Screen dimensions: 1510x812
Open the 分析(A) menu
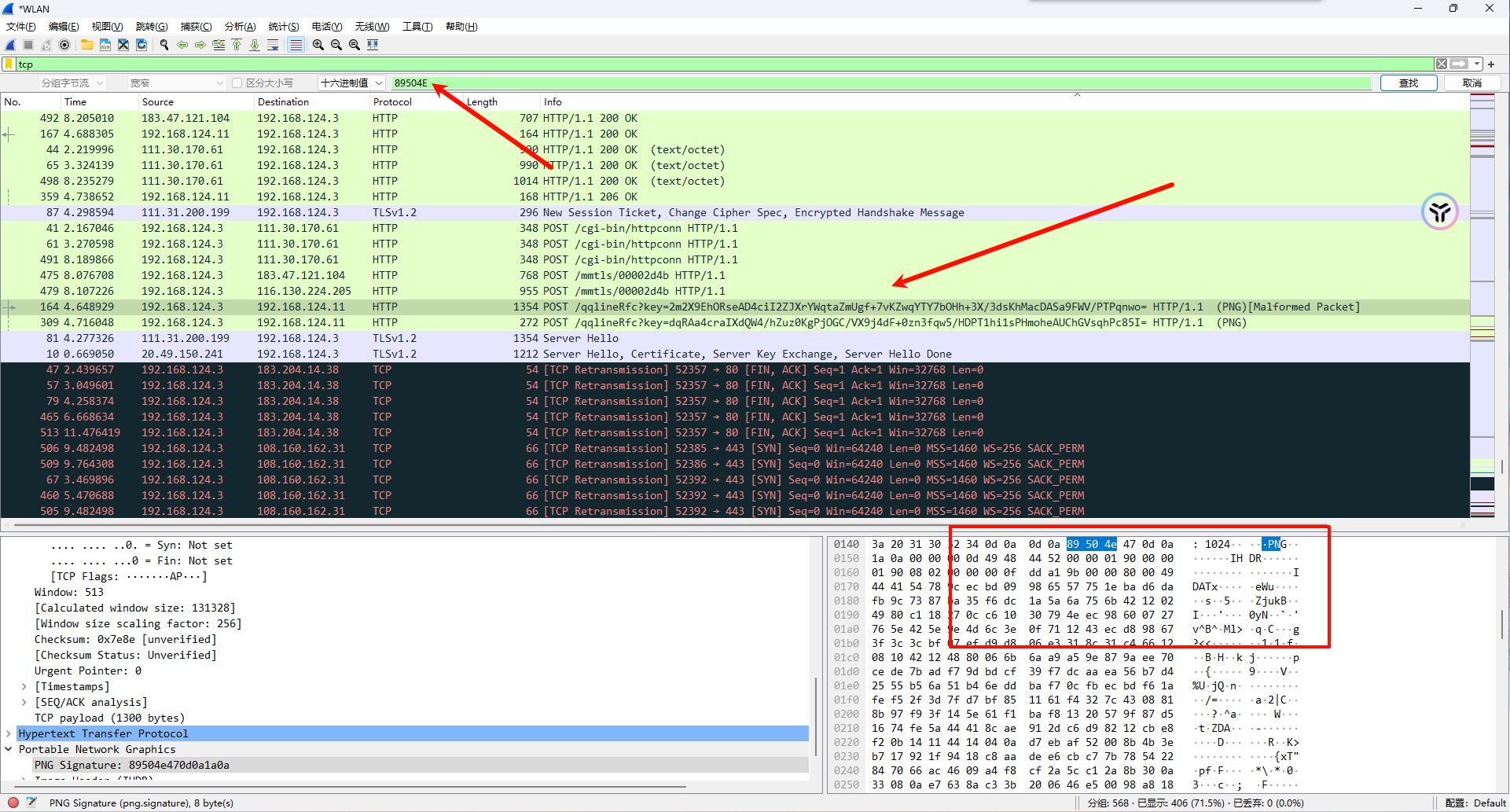[x=240, y=26]
